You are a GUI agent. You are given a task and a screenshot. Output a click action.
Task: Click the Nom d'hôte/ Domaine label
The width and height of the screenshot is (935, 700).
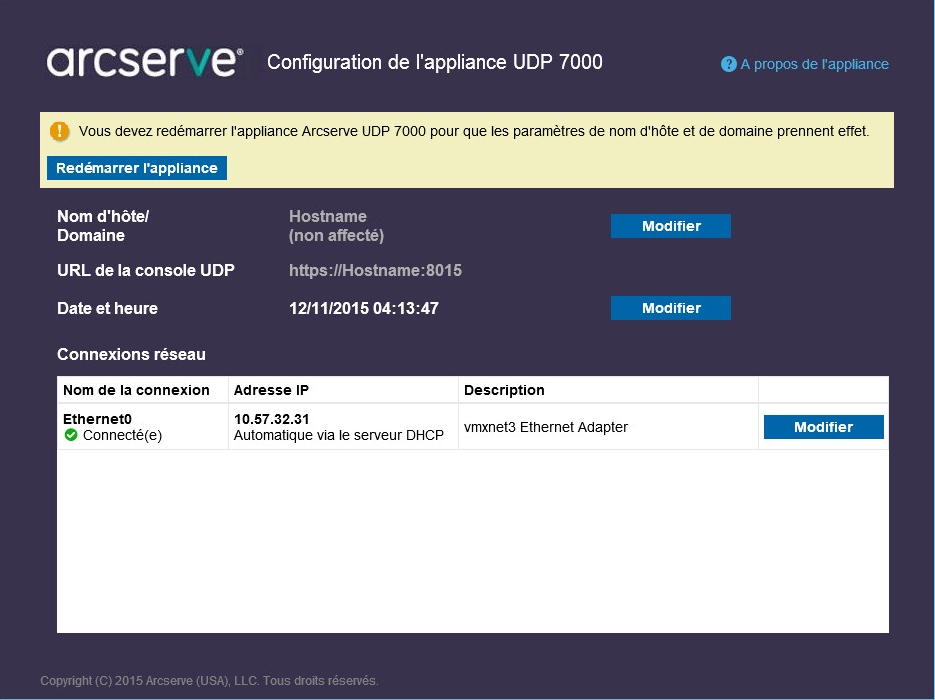(x=103, y=226)
